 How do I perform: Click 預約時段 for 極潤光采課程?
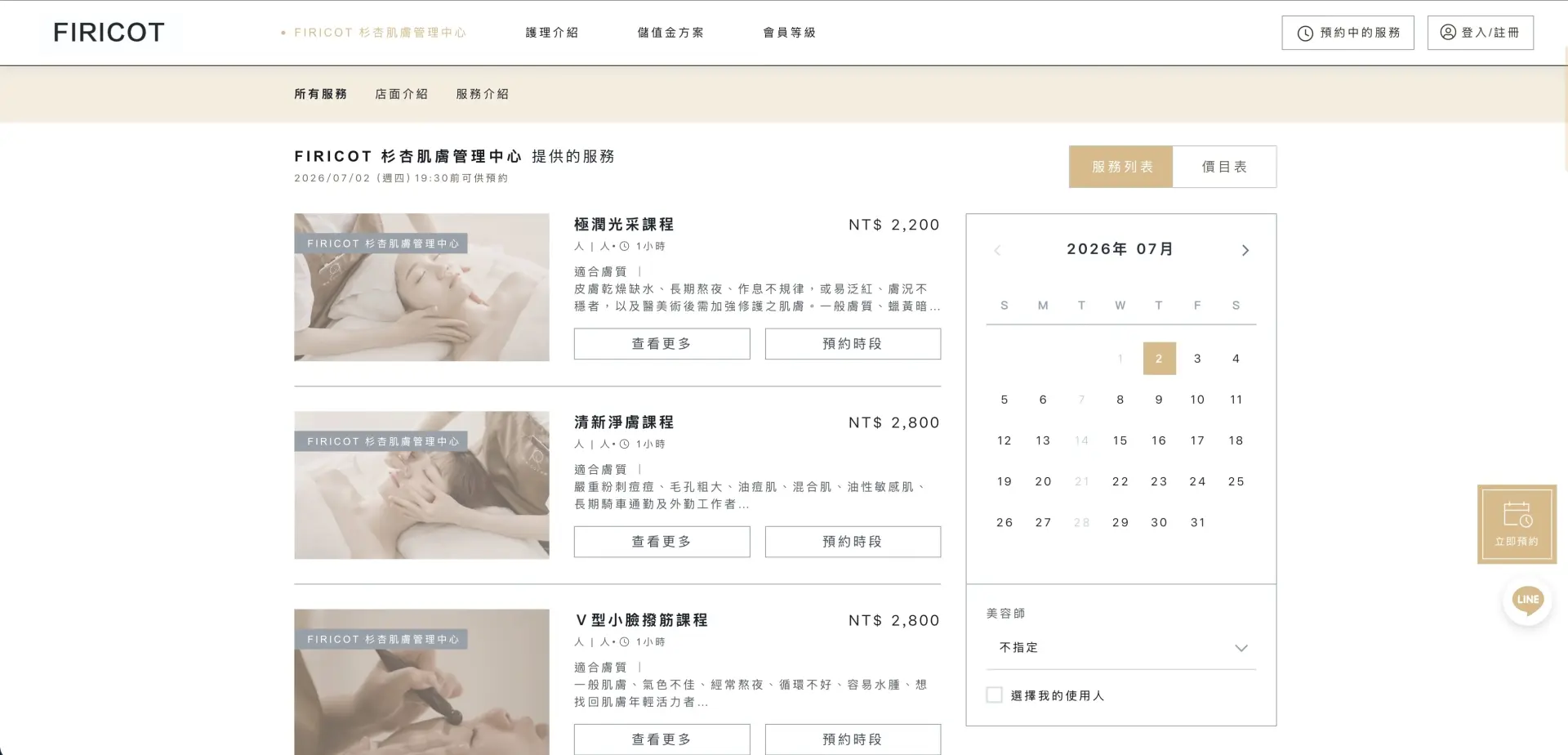coord(853,344)
